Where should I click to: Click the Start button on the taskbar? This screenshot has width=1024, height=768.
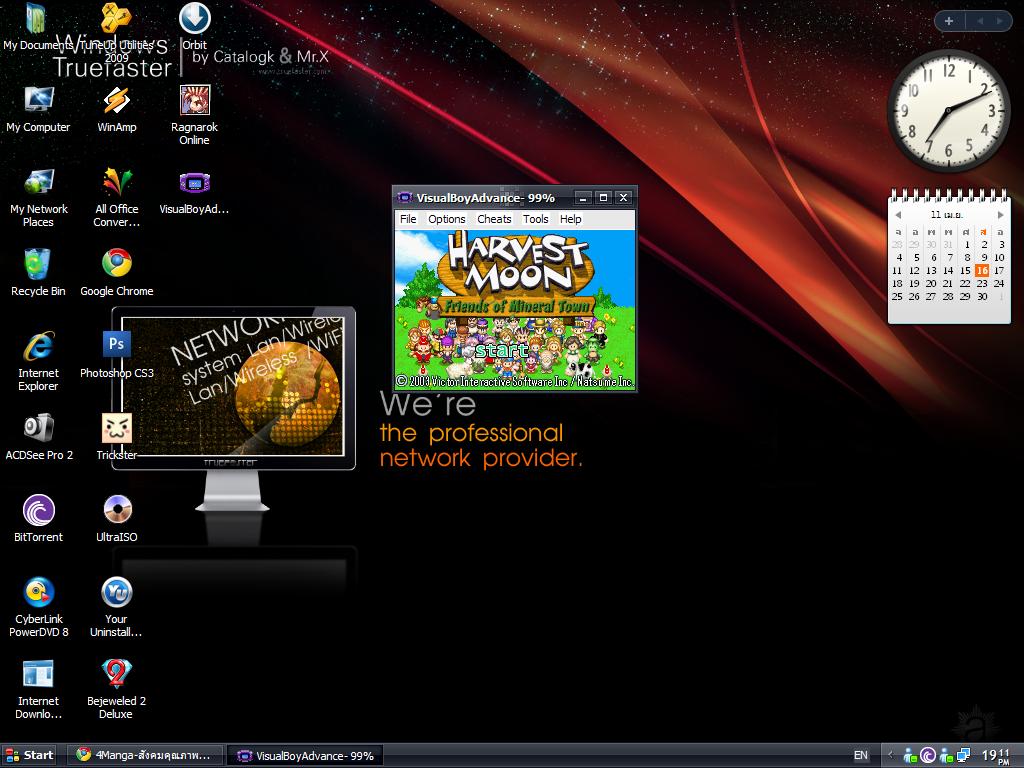click(x=29, y=755)
